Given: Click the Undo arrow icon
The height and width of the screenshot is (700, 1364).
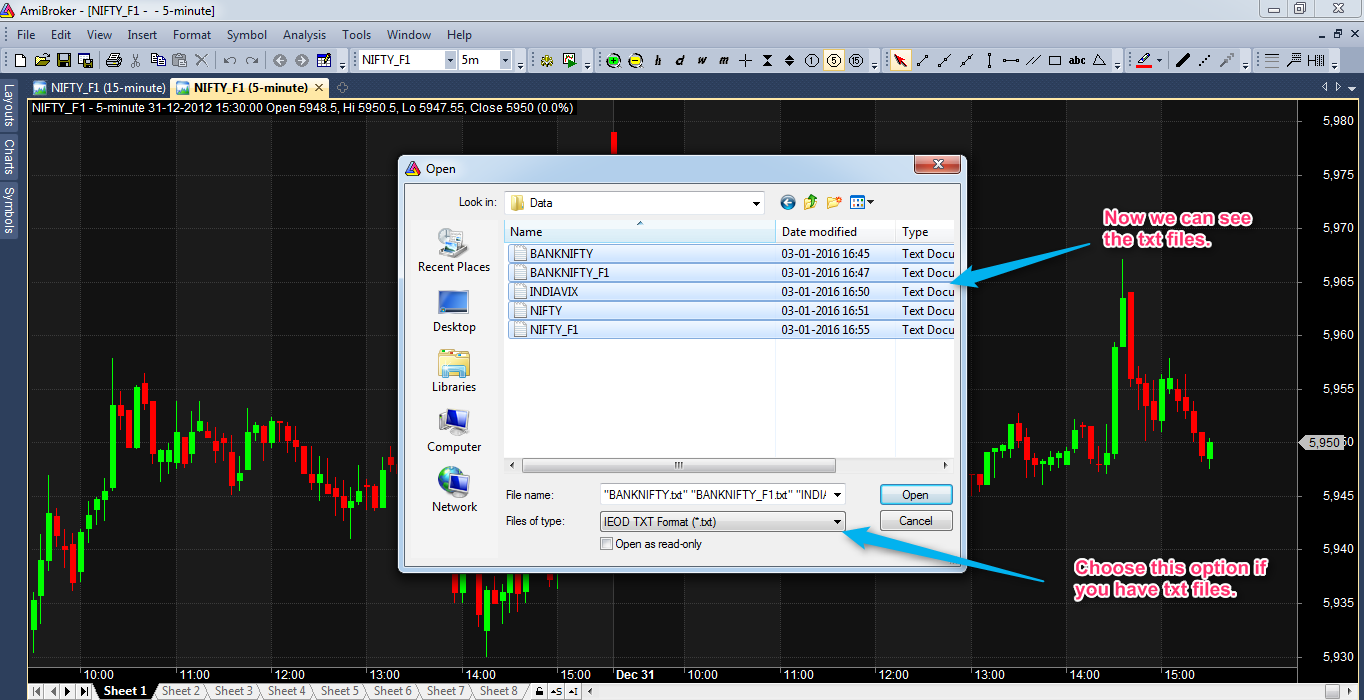Looking at the screenshot, I should coord(230,60).
